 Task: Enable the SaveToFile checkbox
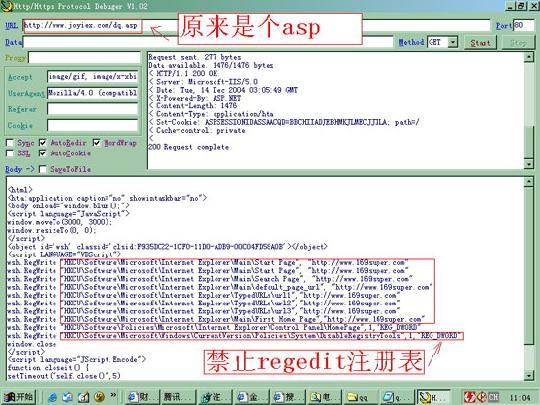point(43,169)
